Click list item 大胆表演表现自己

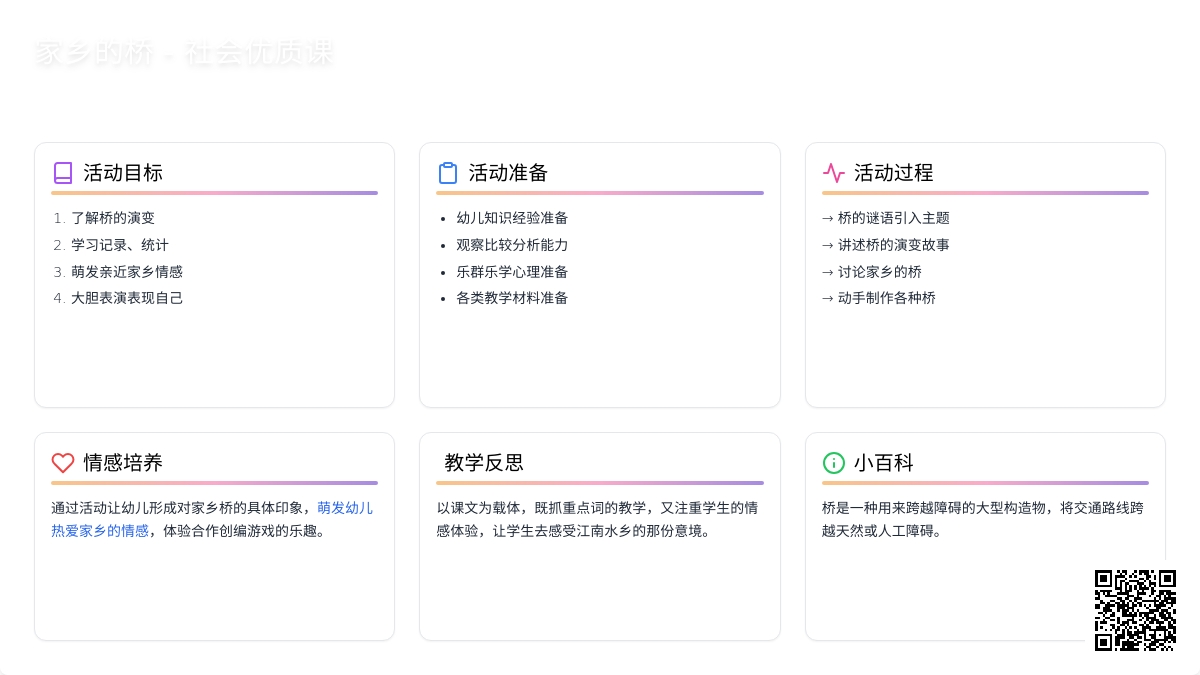pyautogui.click(x=127, y=298)
